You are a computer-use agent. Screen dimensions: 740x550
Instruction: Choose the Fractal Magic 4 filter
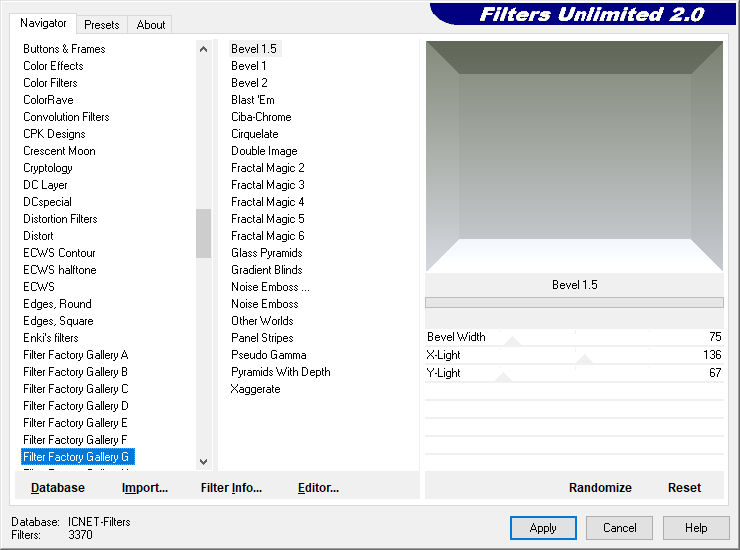point(268,202)
